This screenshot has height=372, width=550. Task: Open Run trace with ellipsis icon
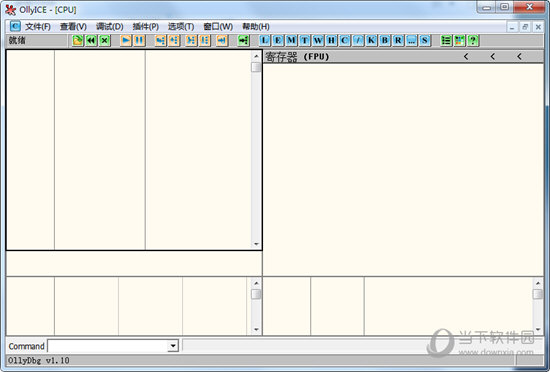[x=411, y=41]
